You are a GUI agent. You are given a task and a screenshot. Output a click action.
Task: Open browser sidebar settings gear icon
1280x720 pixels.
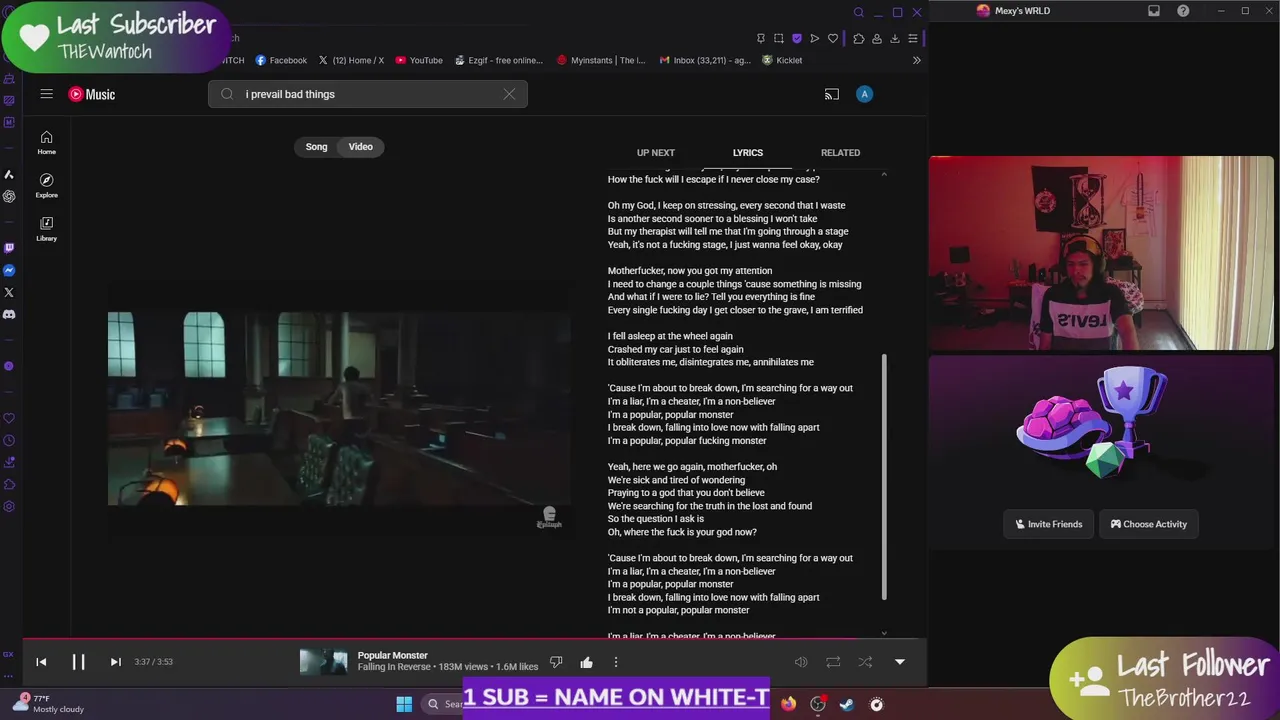(9, 506)
